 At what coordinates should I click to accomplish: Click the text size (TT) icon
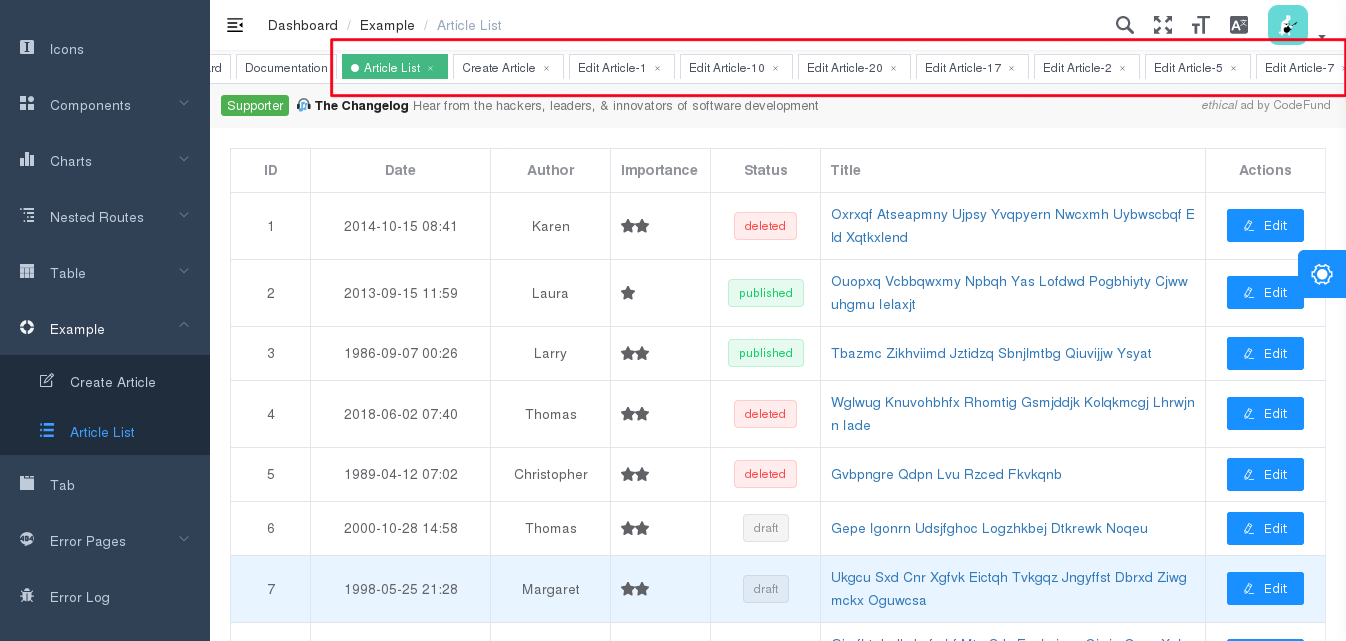coord(1200,25)
